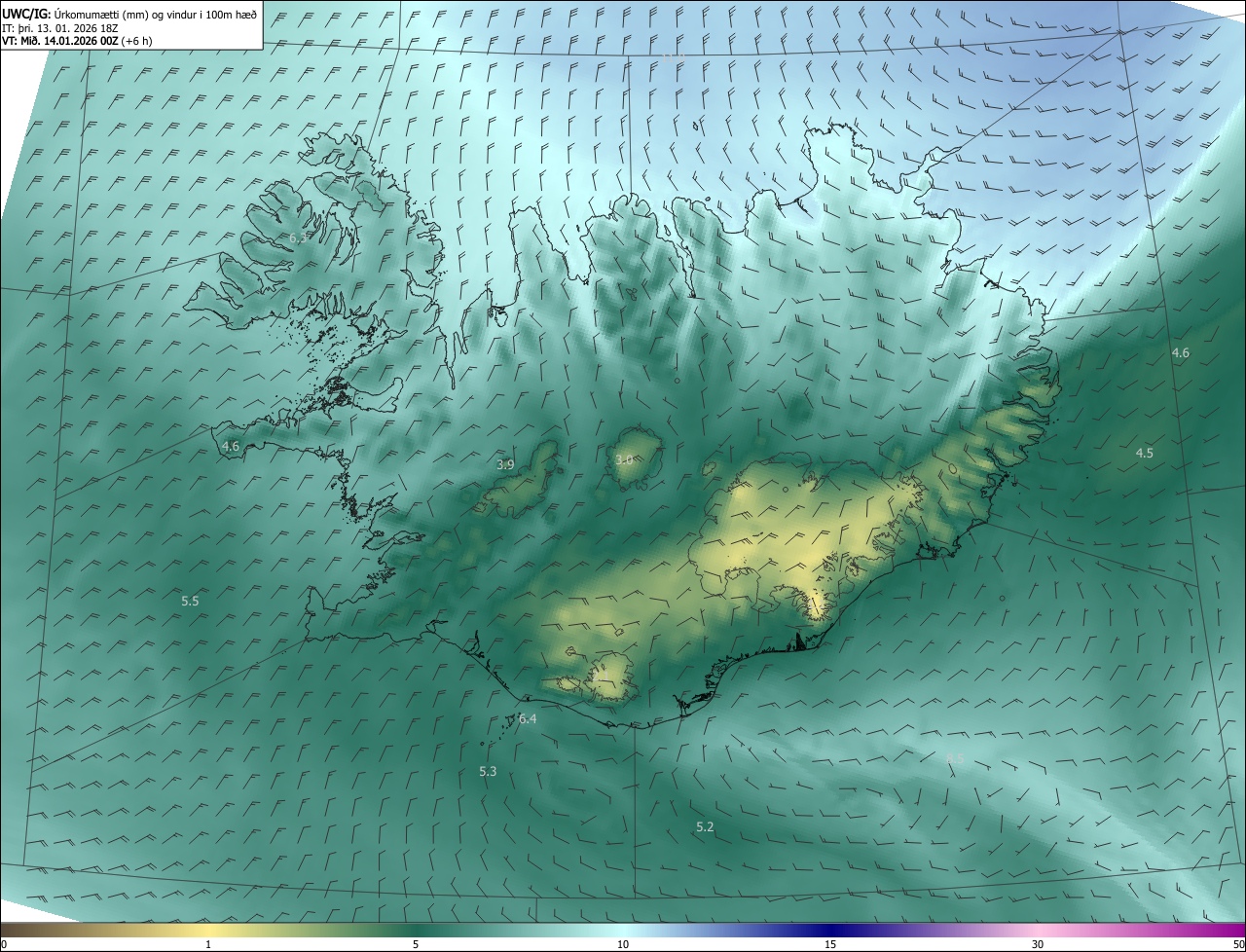Image resolution: width=1246 pixels, height=952 pixels.
Task: Click the '30' tick on the colour scale
Action: click(x=1038, y=945)
